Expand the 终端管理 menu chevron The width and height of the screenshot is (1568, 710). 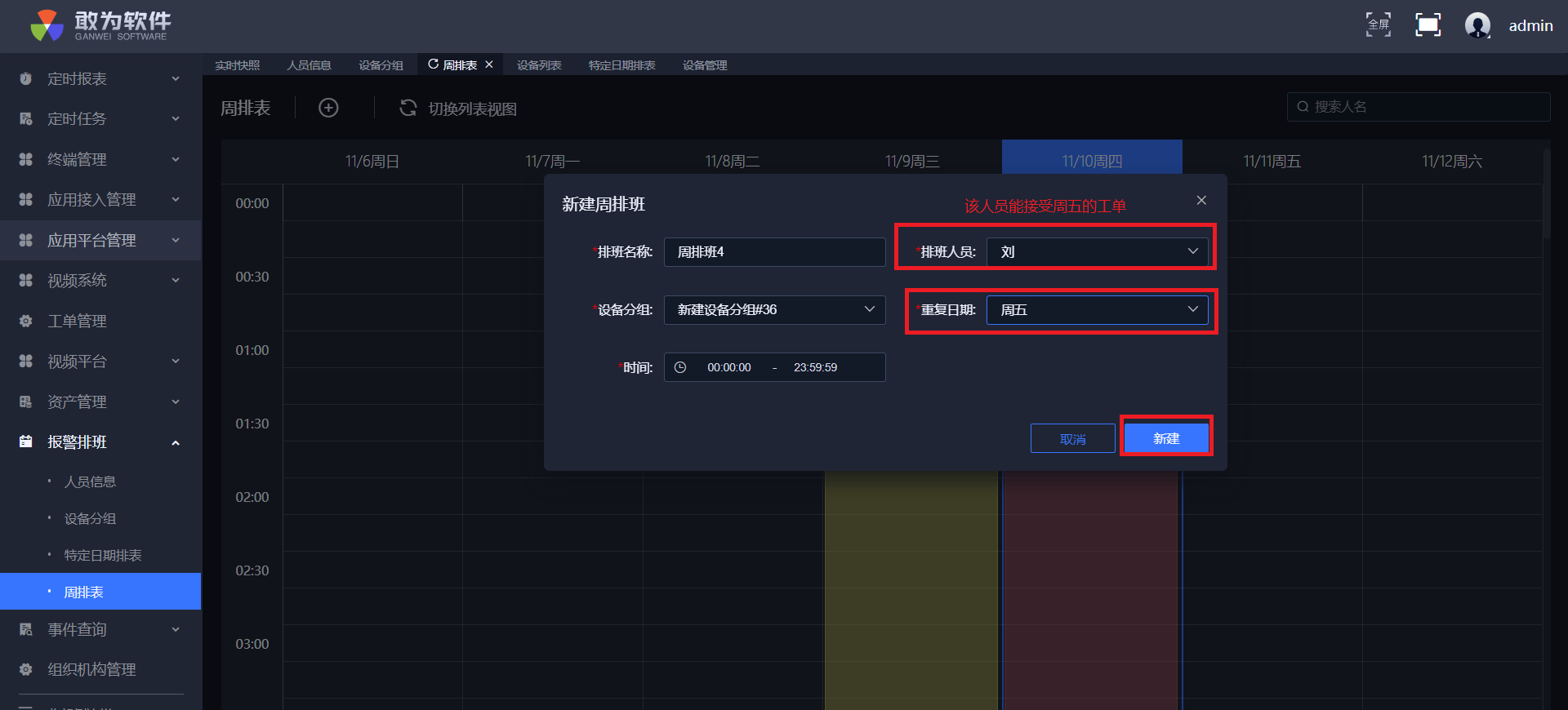[x=176, y=159]
